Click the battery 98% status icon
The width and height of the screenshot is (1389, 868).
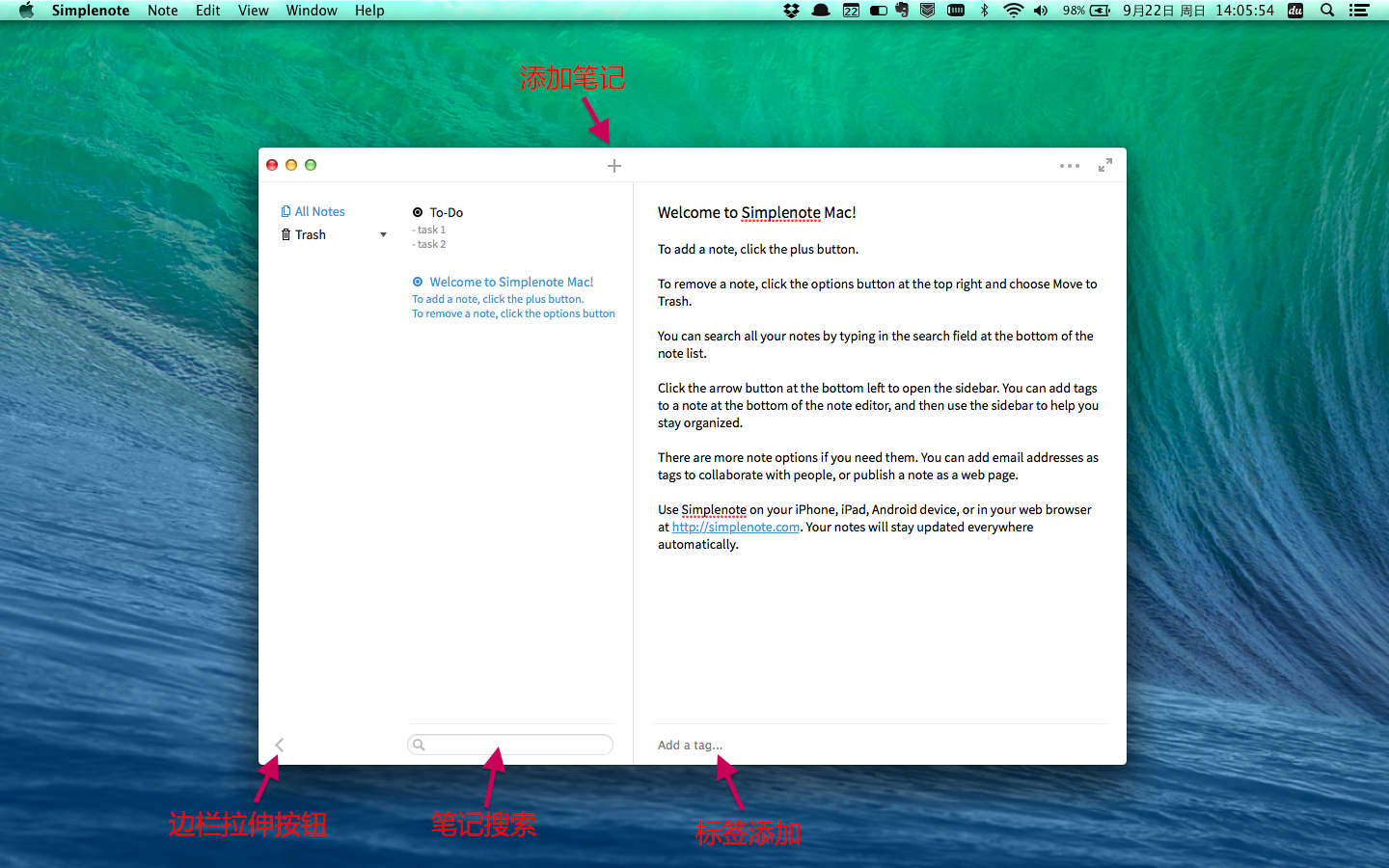1086,11
